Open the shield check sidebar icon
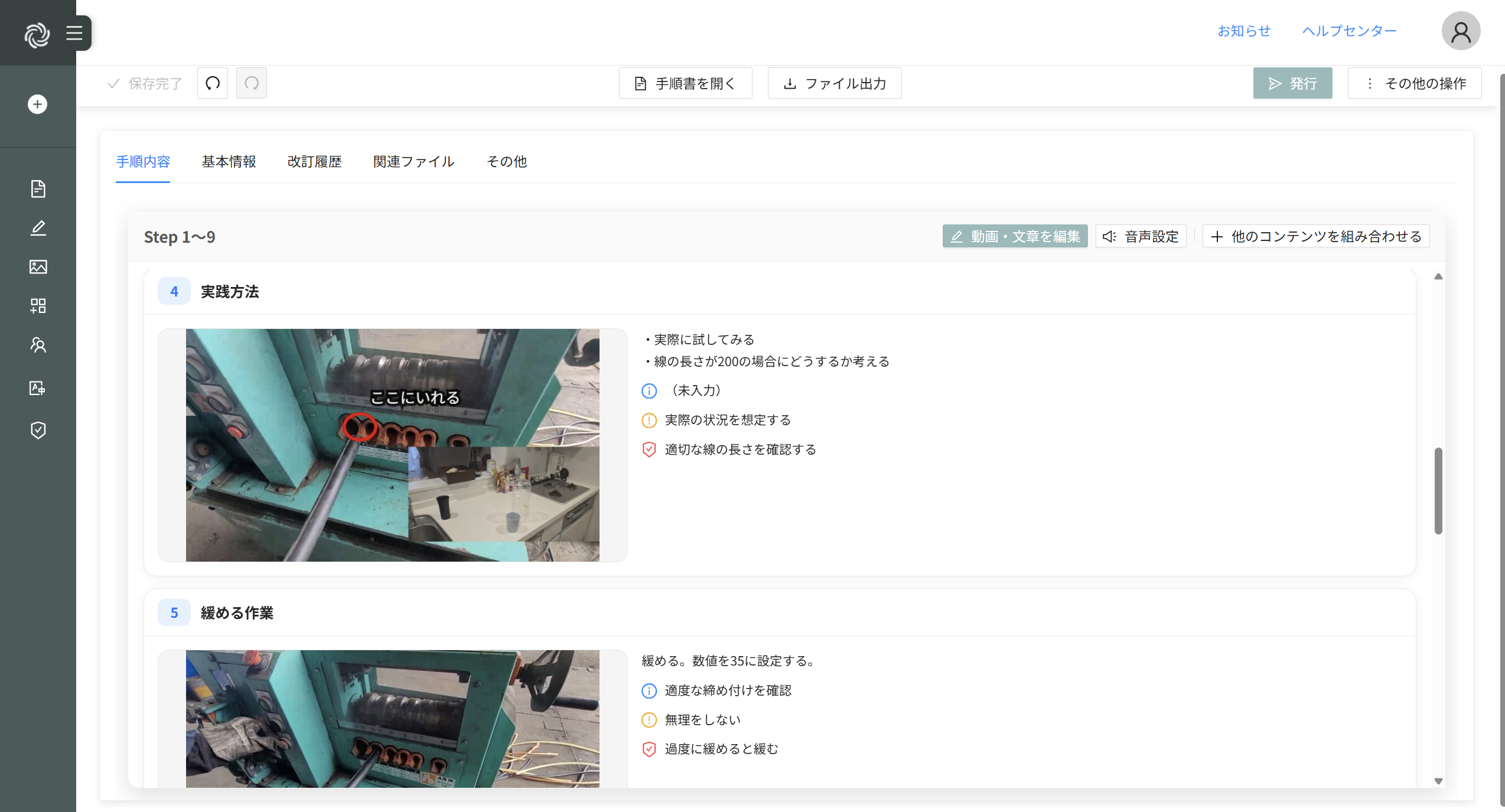This screenshot has width=1505, height=812. pos(38,431)
